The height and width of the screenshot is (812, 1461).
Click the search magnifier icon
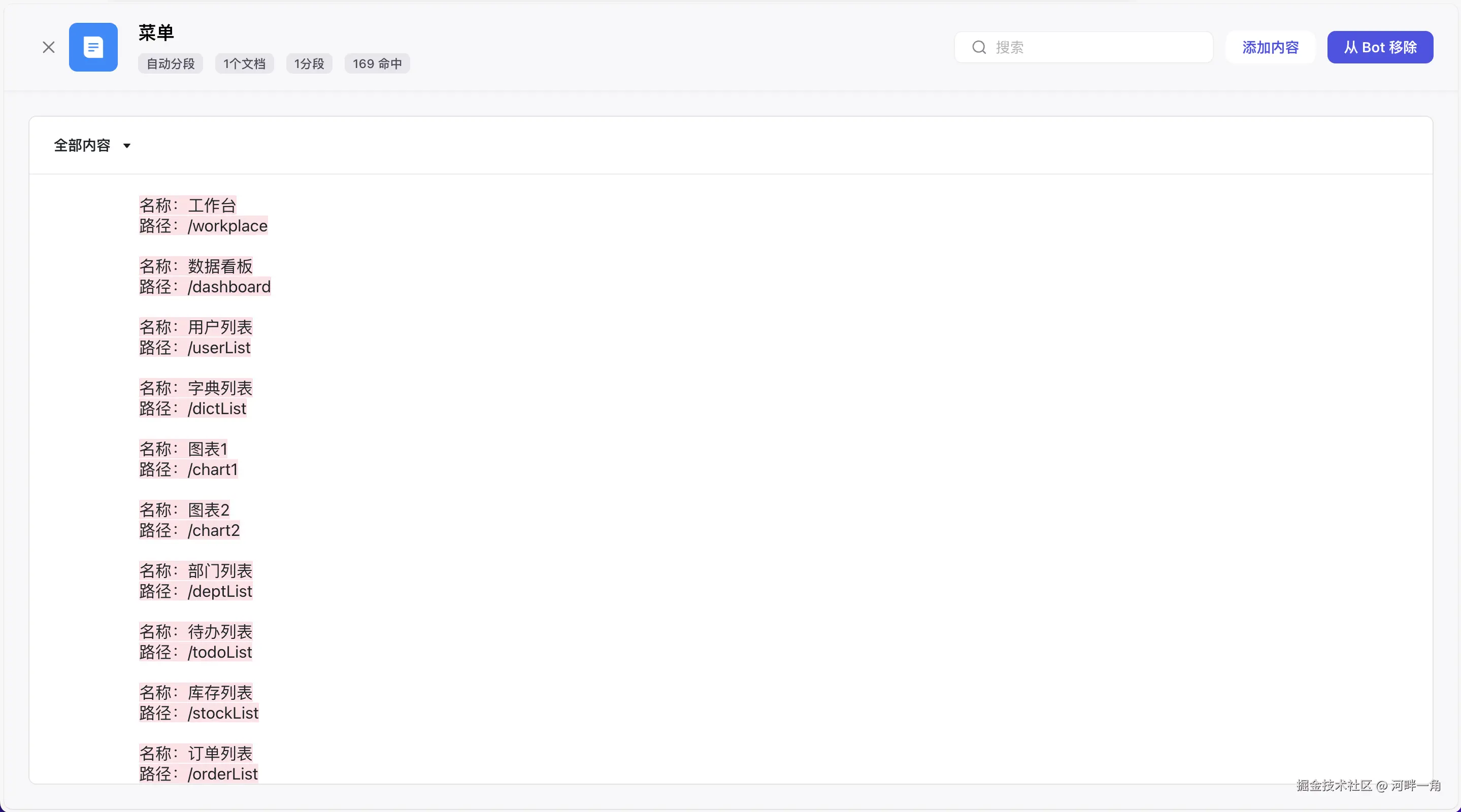click(979, 47)
